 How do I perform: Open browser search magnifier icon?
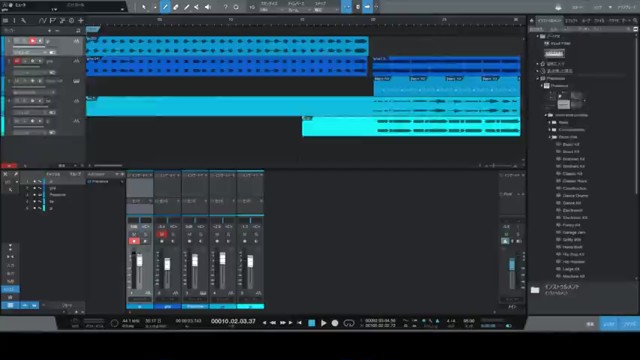(x=635, y=20)
